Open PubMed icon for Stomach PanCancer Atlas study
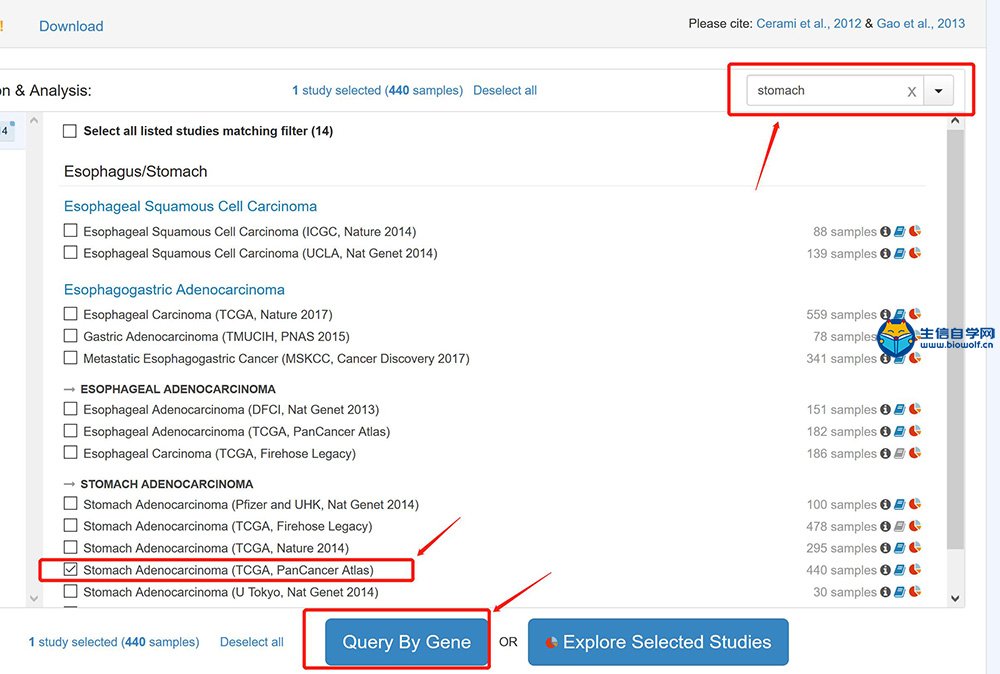1000x674 pixels. point(899,570)
